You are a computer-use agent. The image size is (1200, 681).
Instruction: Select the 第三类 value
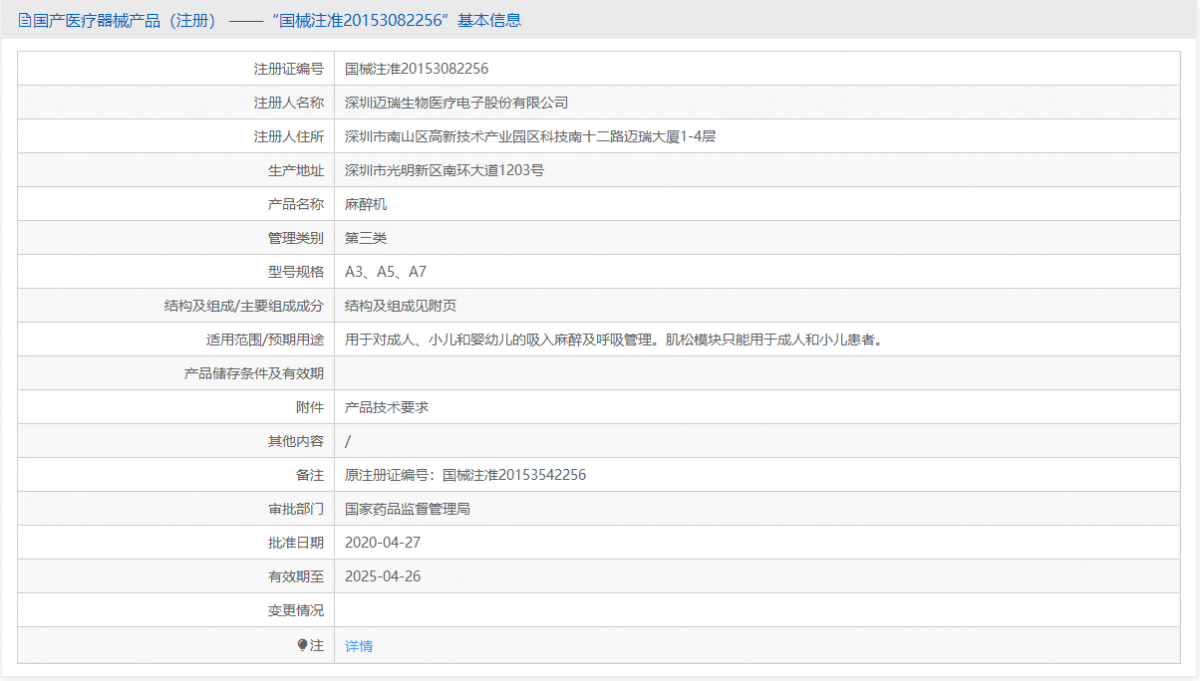tap(366, 238)
